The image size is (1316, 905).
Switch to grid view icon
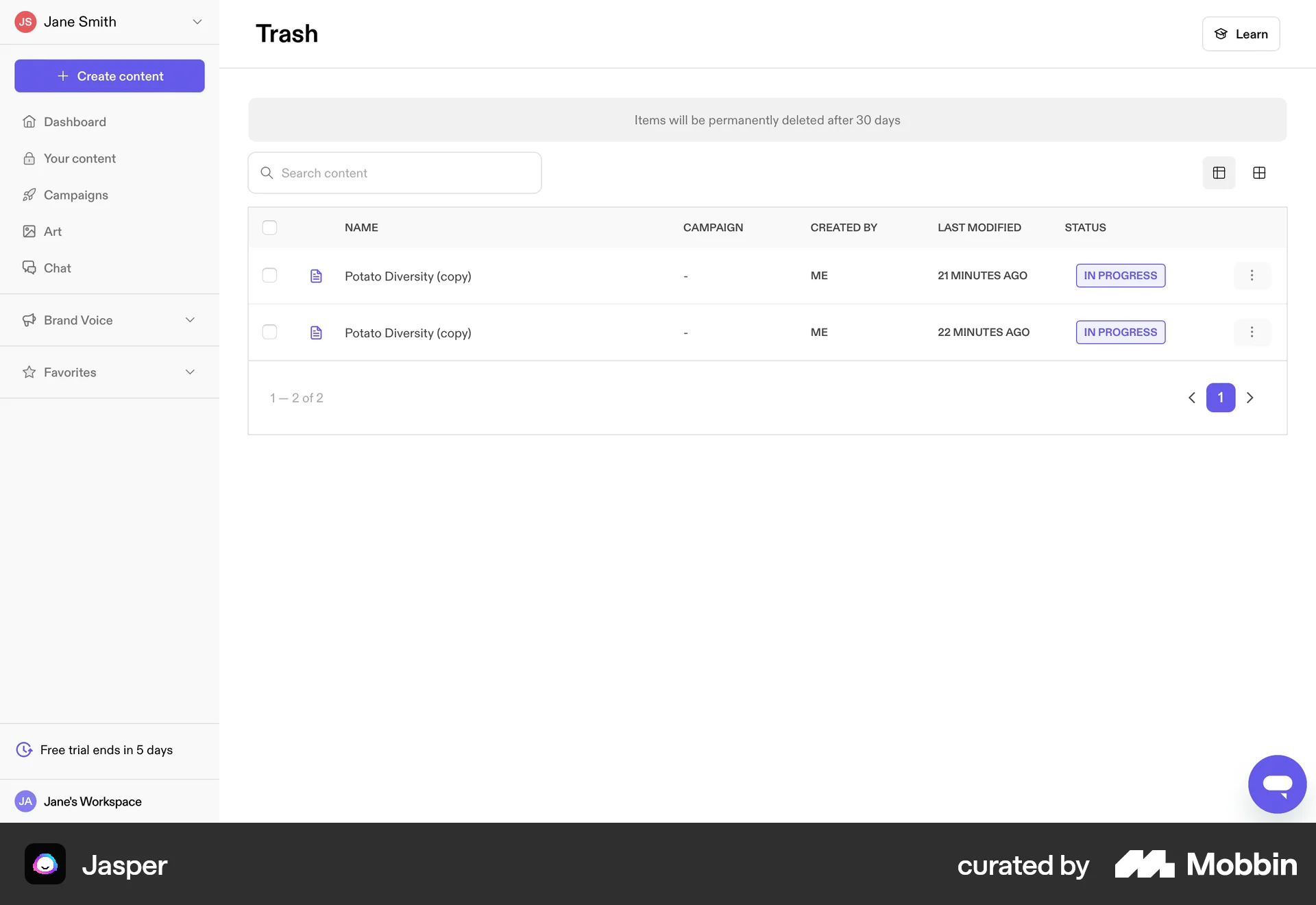click(x=1259, y=173)
